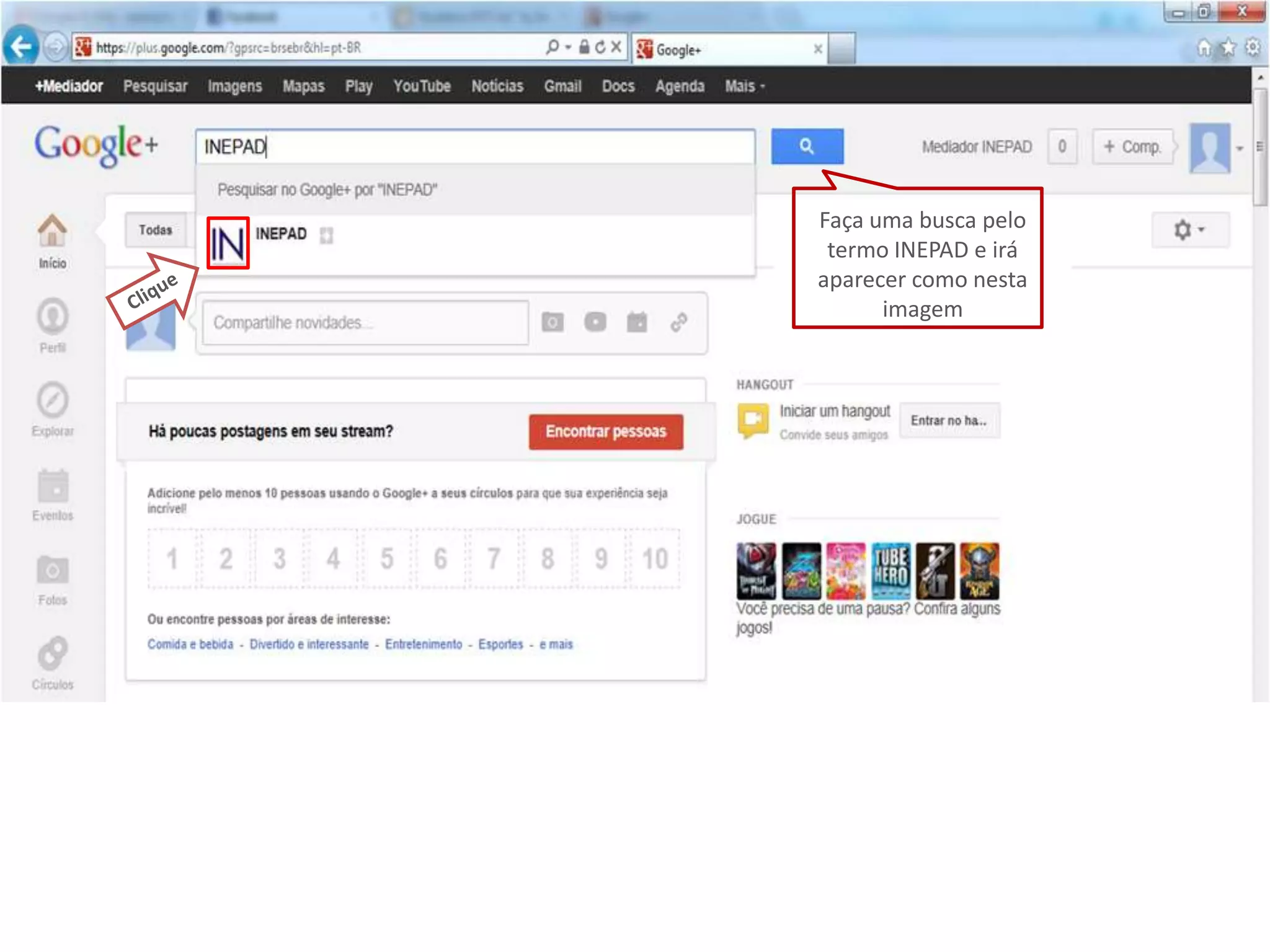Close the Google+ browser tab
Image resolution: width=1270 pixels, height=952 pixels.
818,49
